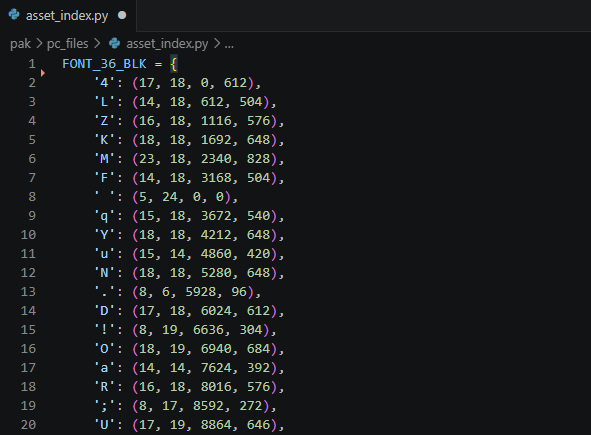Click the Python icon on the asset_index.py tab
This screenshot has width=591, height=435.
[14, 15]
